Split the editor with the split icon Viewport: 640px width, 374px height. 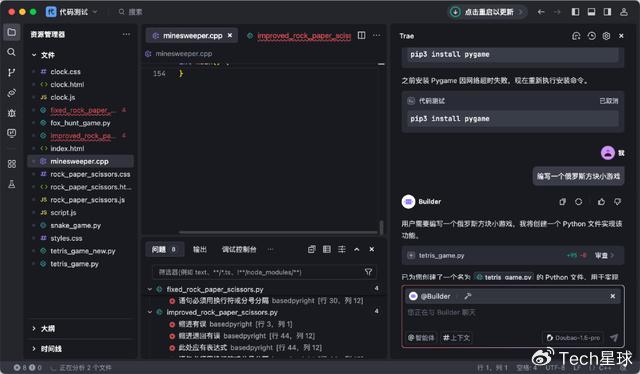pos(362,36)
